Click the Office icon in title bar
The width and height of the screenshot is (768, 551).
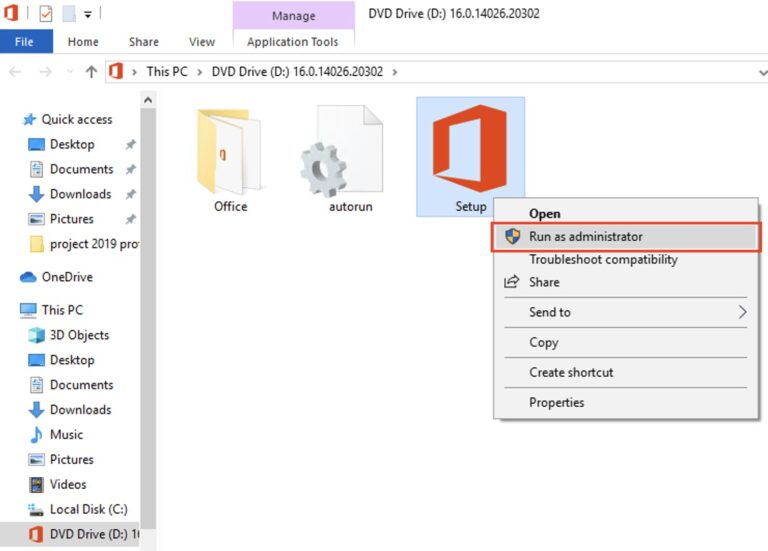click(x=11, y=13)
